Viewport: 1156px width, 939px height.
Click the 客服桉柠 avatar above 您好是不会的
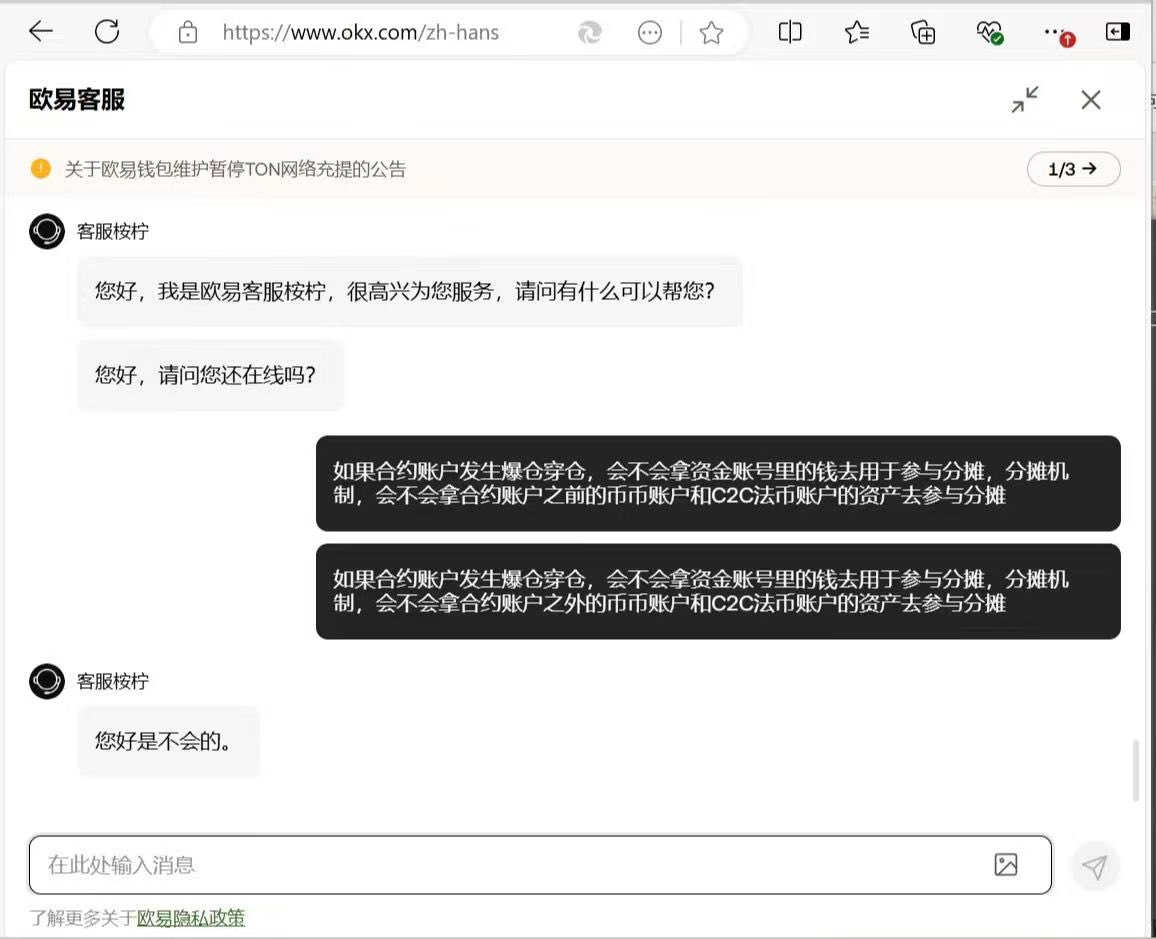pyautogui.click(x=47, y=681)
